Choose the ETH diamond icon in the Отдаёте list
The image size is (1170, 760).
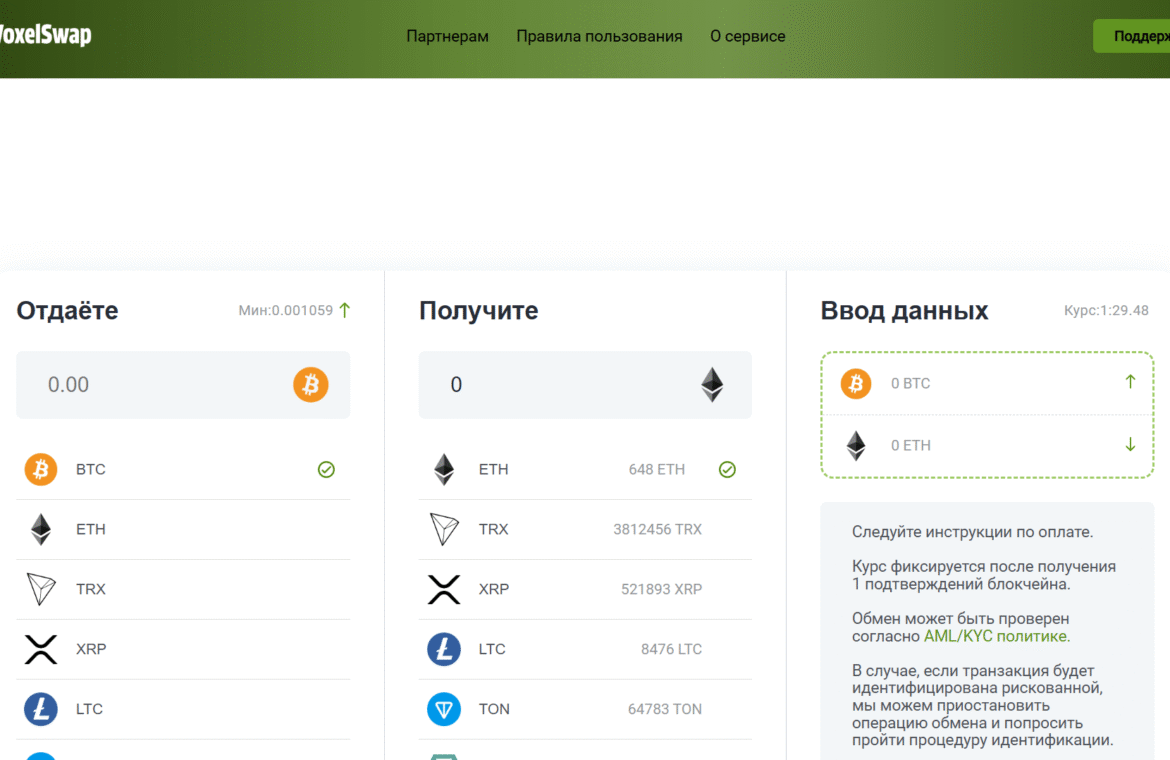pyautogui.click(x=41, y=529)
